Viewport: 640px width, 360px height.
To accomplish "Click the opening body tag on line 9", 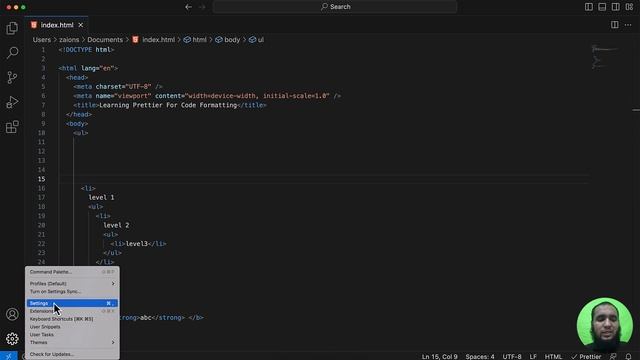I will 77,124.
